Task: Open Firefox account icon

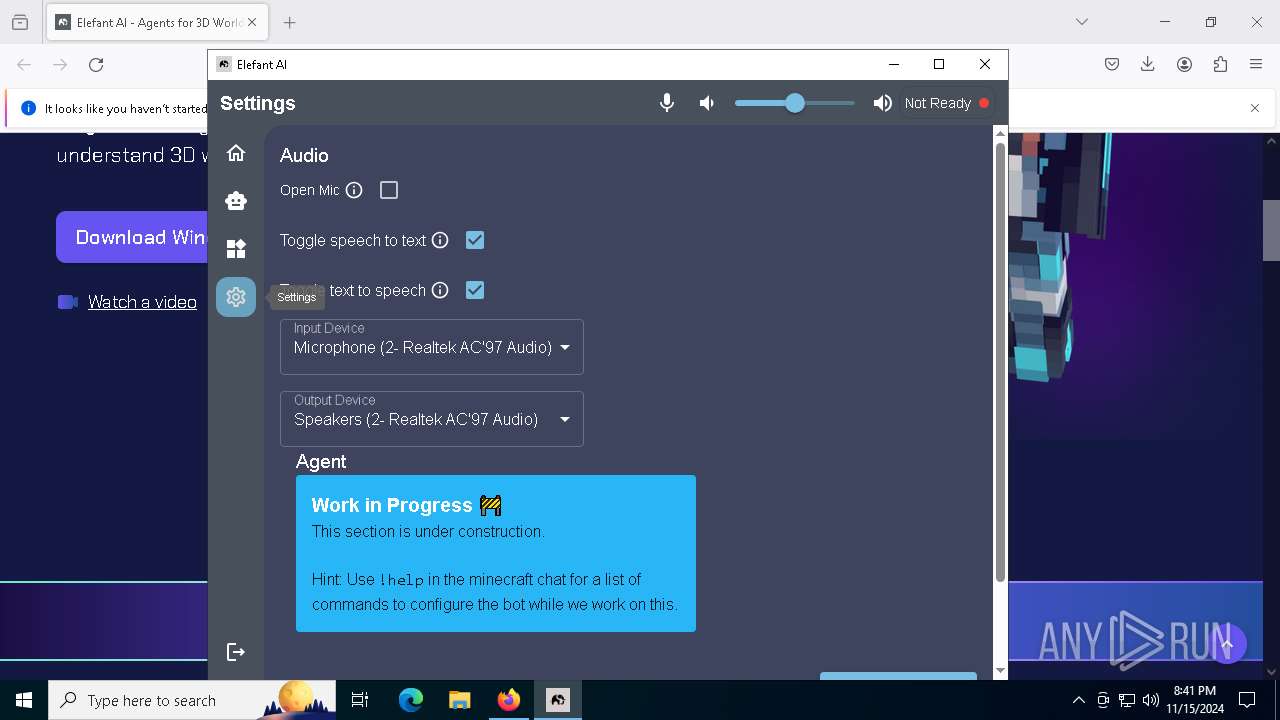Action: pyautogui.click(x=1184, y=65)
